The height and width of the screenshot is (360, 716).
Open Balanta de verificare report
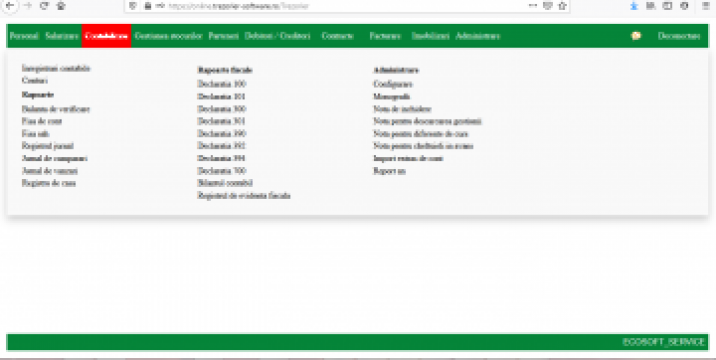click(56, 109)
